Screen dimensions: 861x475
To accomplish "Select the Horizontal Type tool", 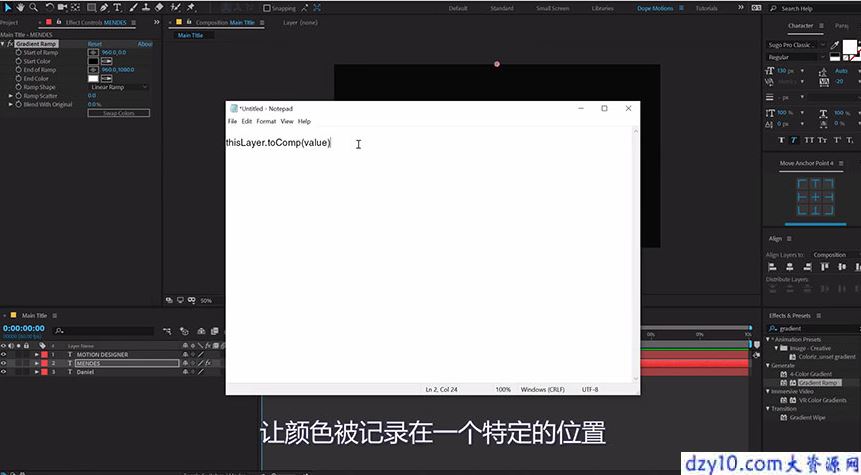I will [117, 8].
